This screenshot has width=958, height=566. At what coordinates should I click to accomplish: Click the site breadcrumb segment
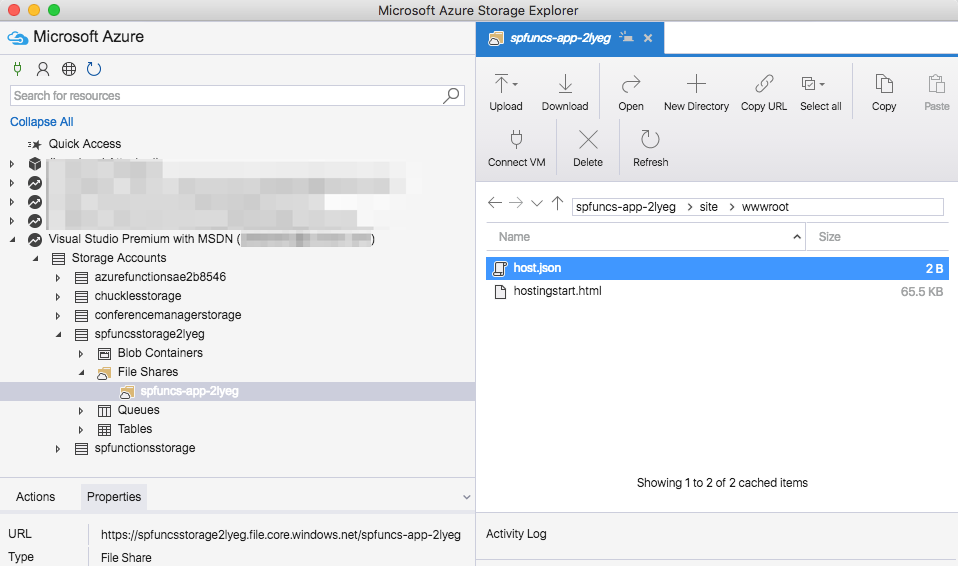pos(709,207)
